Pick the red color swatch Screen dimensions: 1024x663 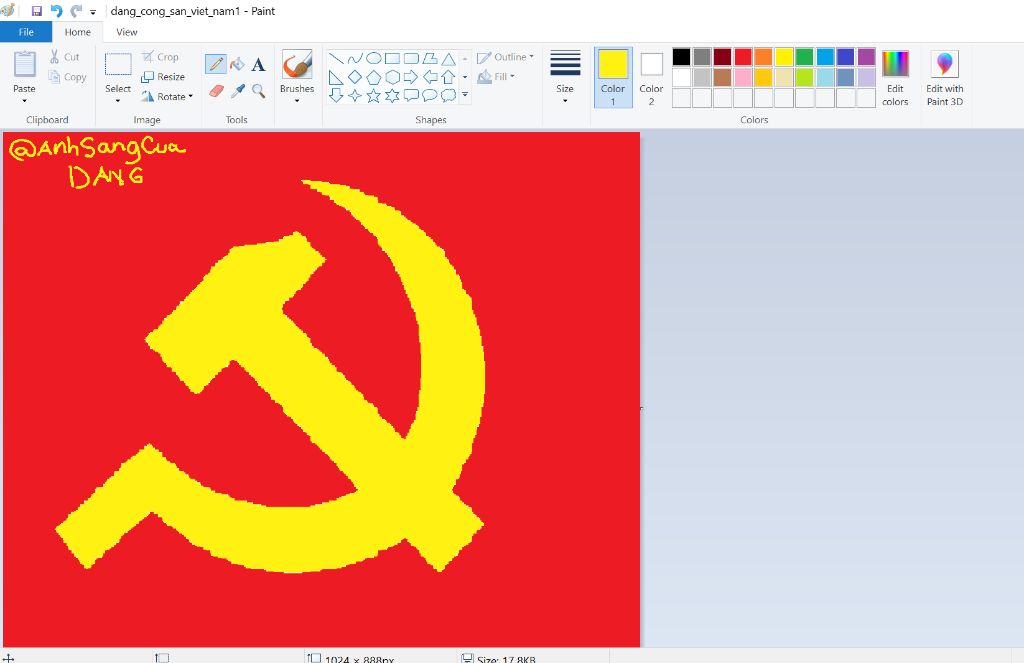pos(743,57)
